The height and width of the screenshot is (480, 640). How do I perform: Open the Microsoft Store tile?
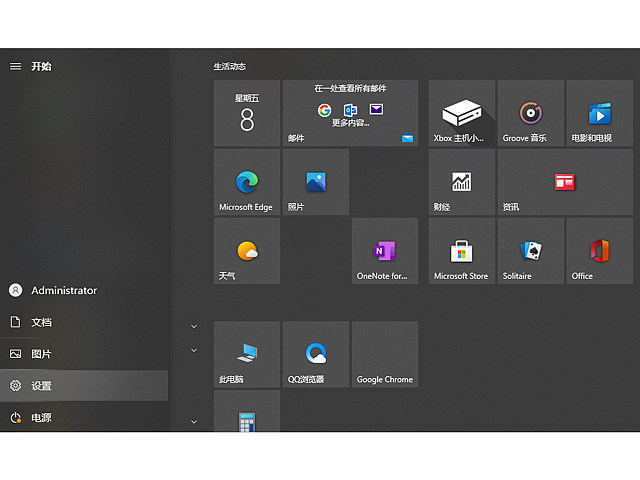[x=462, y=251]
